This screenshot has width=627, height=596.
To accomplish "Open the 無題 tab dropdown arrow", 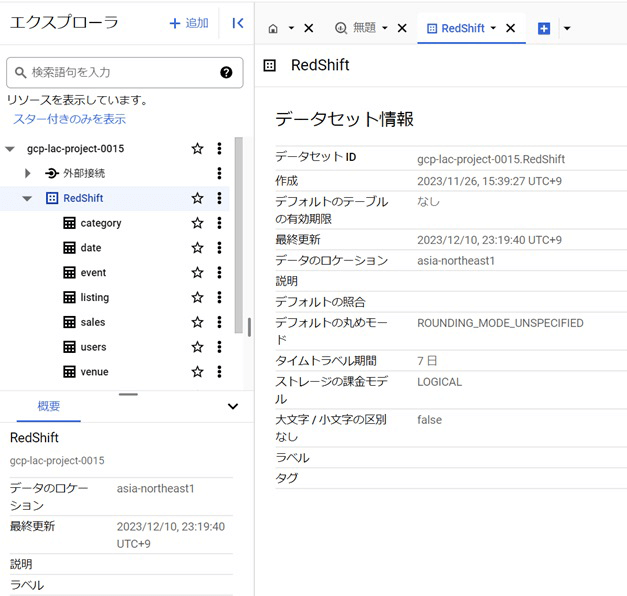I will [x=385, y=28].
